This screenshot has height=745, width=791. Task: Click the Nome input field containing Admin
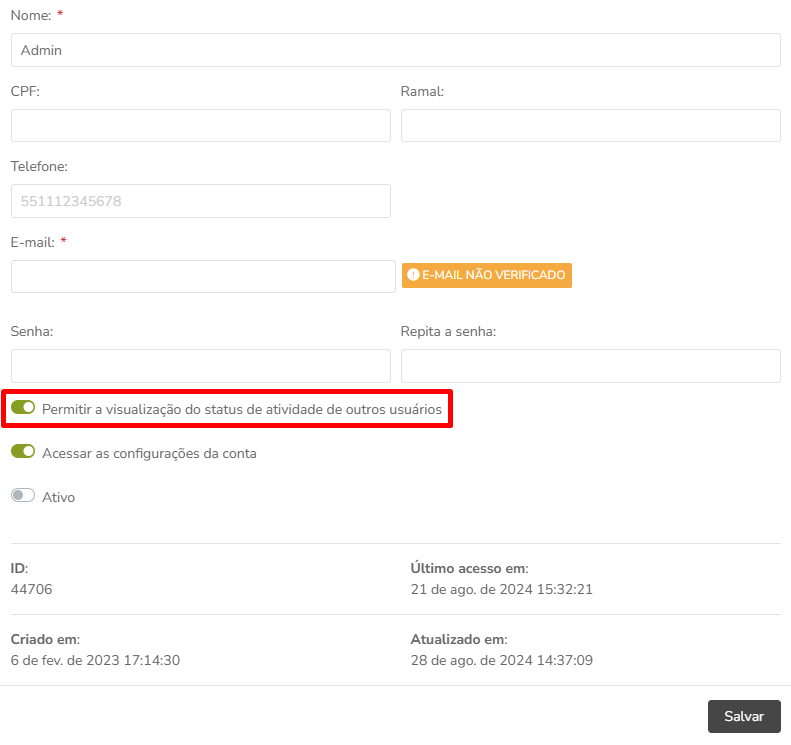tap(396, 50)
